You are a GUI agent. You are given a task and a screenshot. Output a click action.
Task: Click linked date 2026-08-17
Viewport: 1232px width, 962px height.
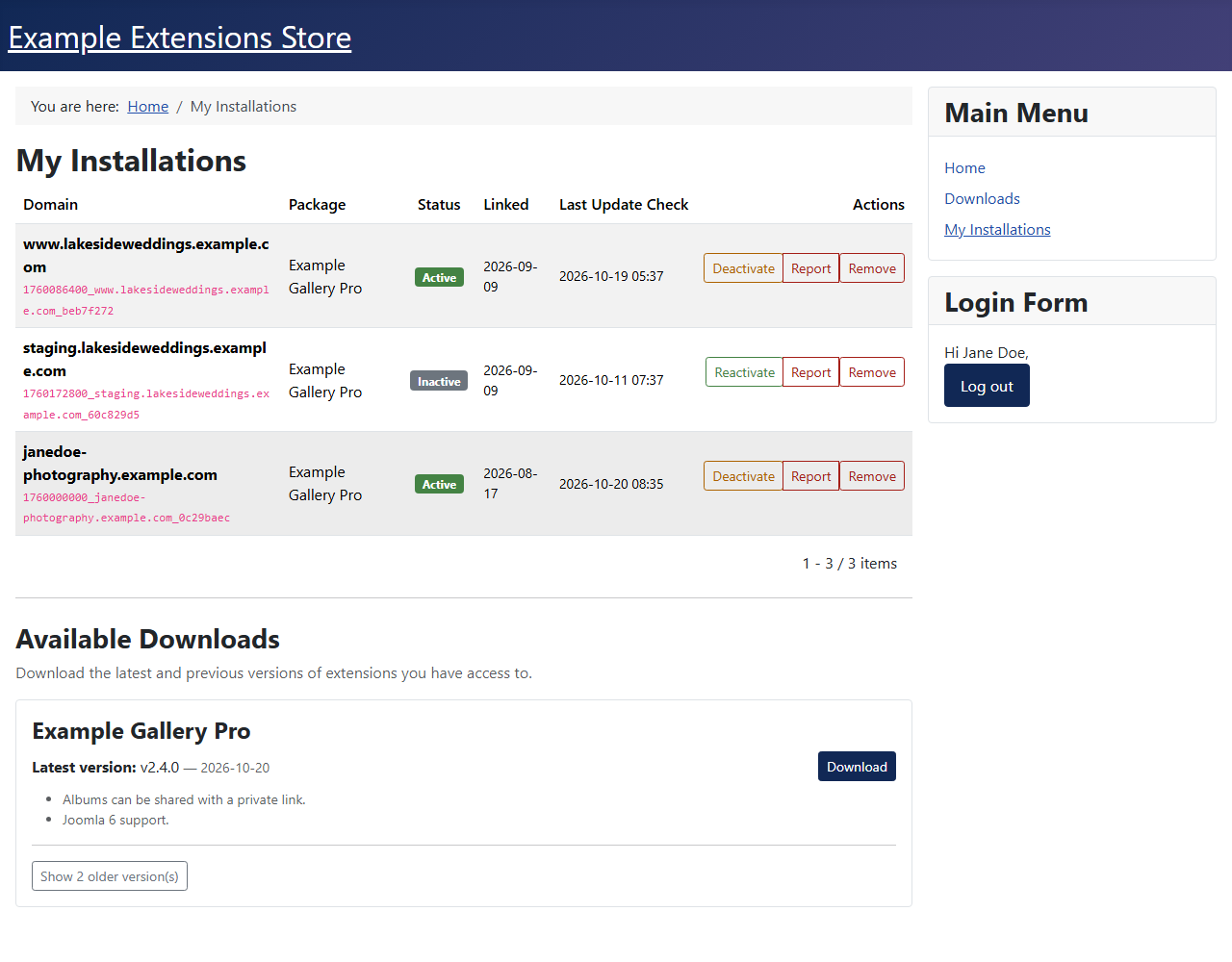tap(510, 483)
